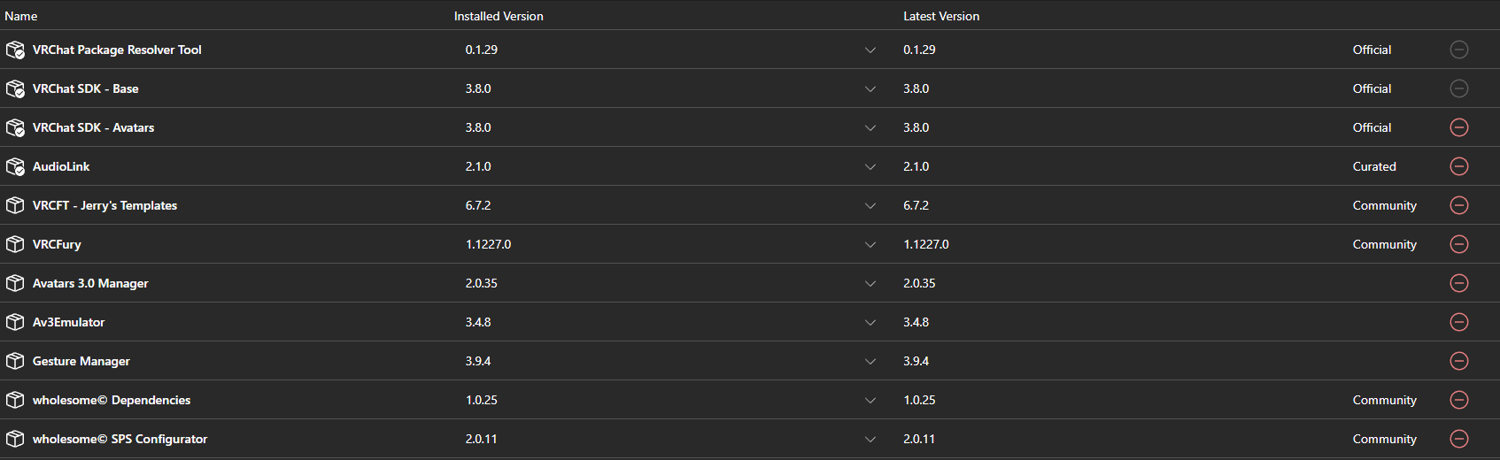Open the version dropdown for VRCFury
This screenshot has width=1500, height=460.
coord(870,245)
